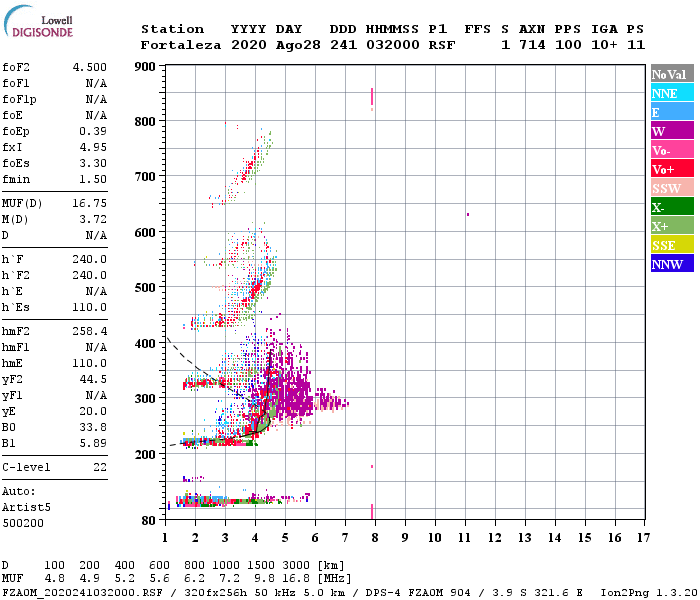Viewport: 700px width, 600px height.
Task: Select the X+ light green legend swatch
Action: coord(672,226)
